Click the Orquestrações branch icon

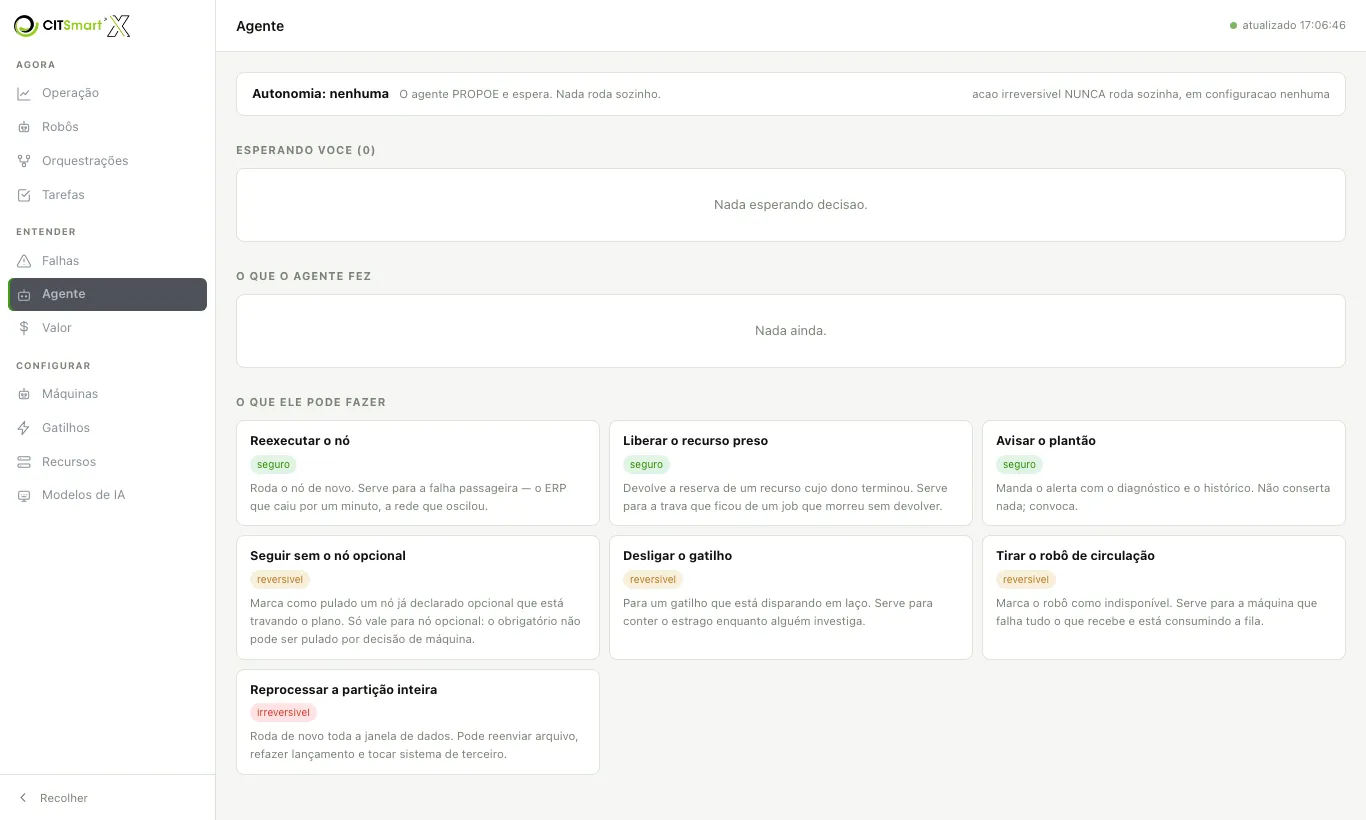(x=24, y=161)
